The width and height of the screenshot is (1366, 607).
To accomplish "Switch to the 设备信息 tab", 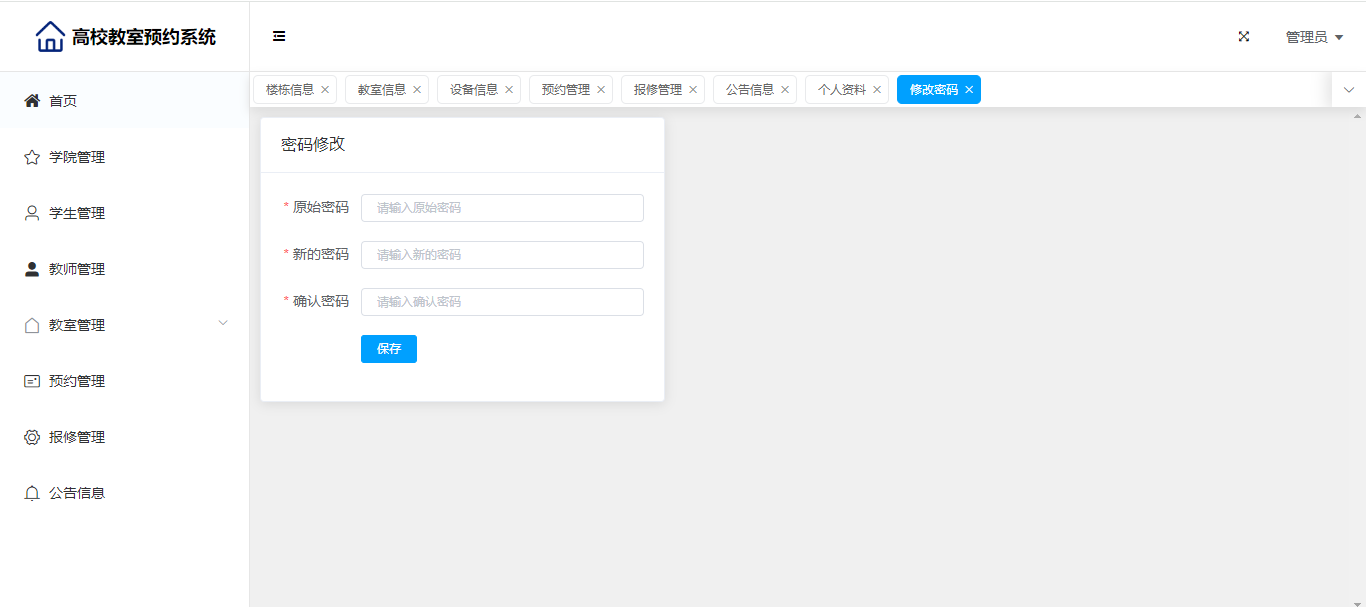I will pyautogui.click(x=479, y=90).
